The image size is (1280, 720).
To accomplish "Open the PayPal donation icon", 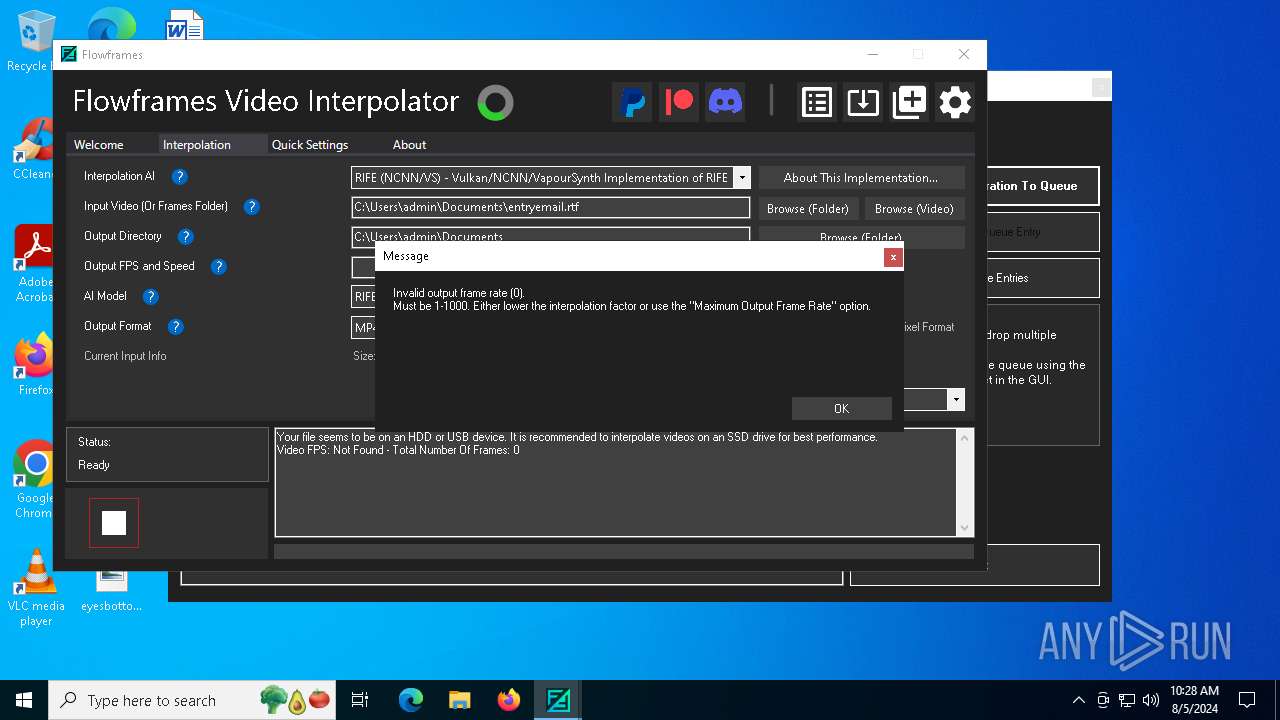I will 632,102.
